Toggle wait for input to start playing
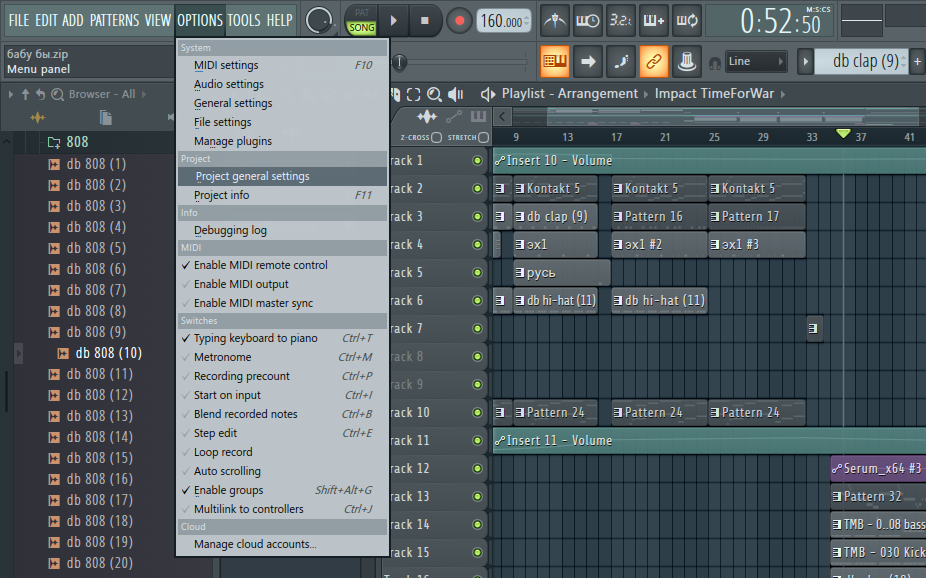The image size is (926, 578). pyautogui.click(x=588, y=21)
